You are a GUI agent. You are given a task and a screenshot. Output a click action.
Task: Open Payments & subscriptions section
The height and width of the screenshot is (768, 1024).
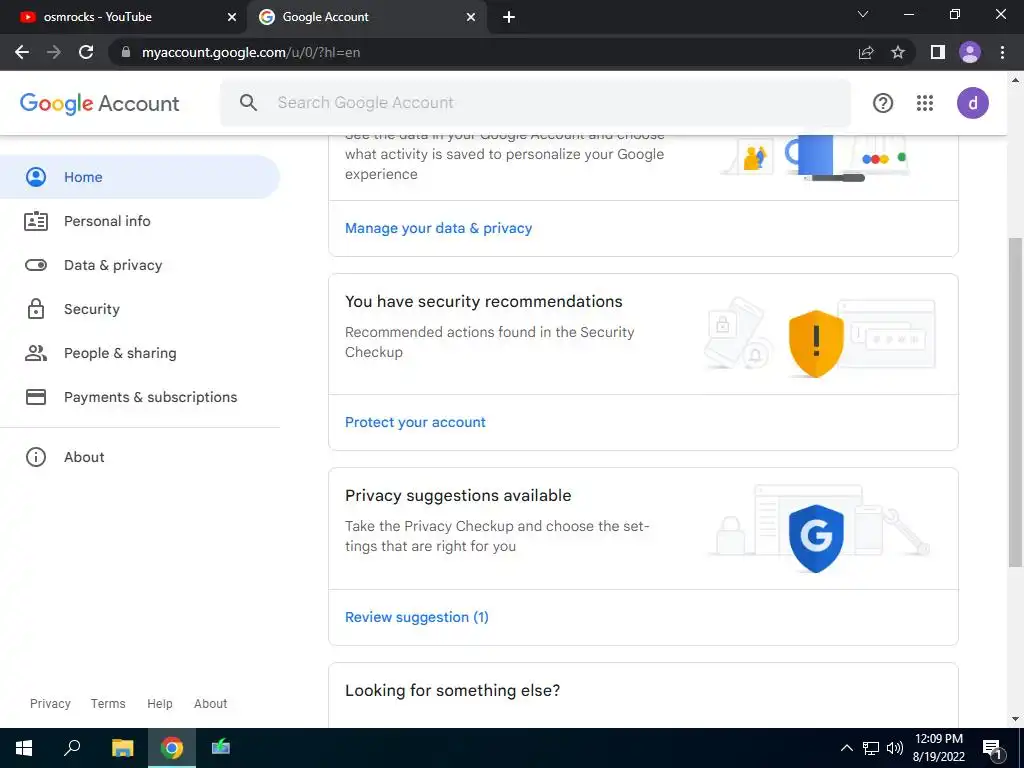click(140, 397)
